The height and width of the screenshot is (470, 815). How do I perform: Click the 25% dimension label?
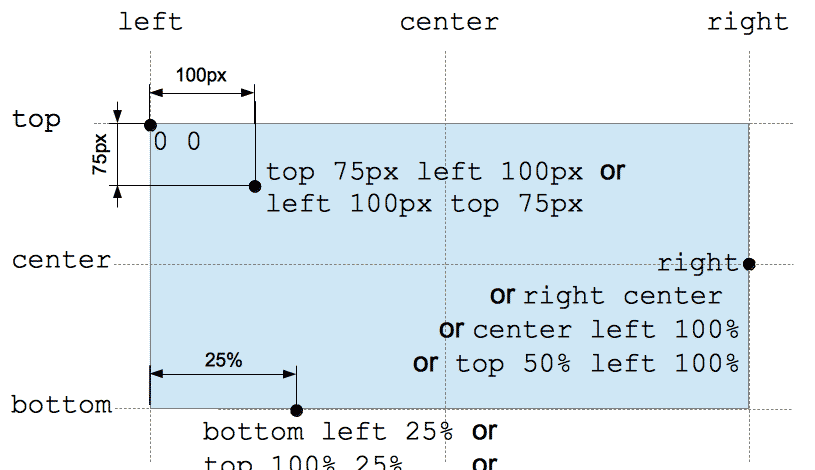pos(224,360)
